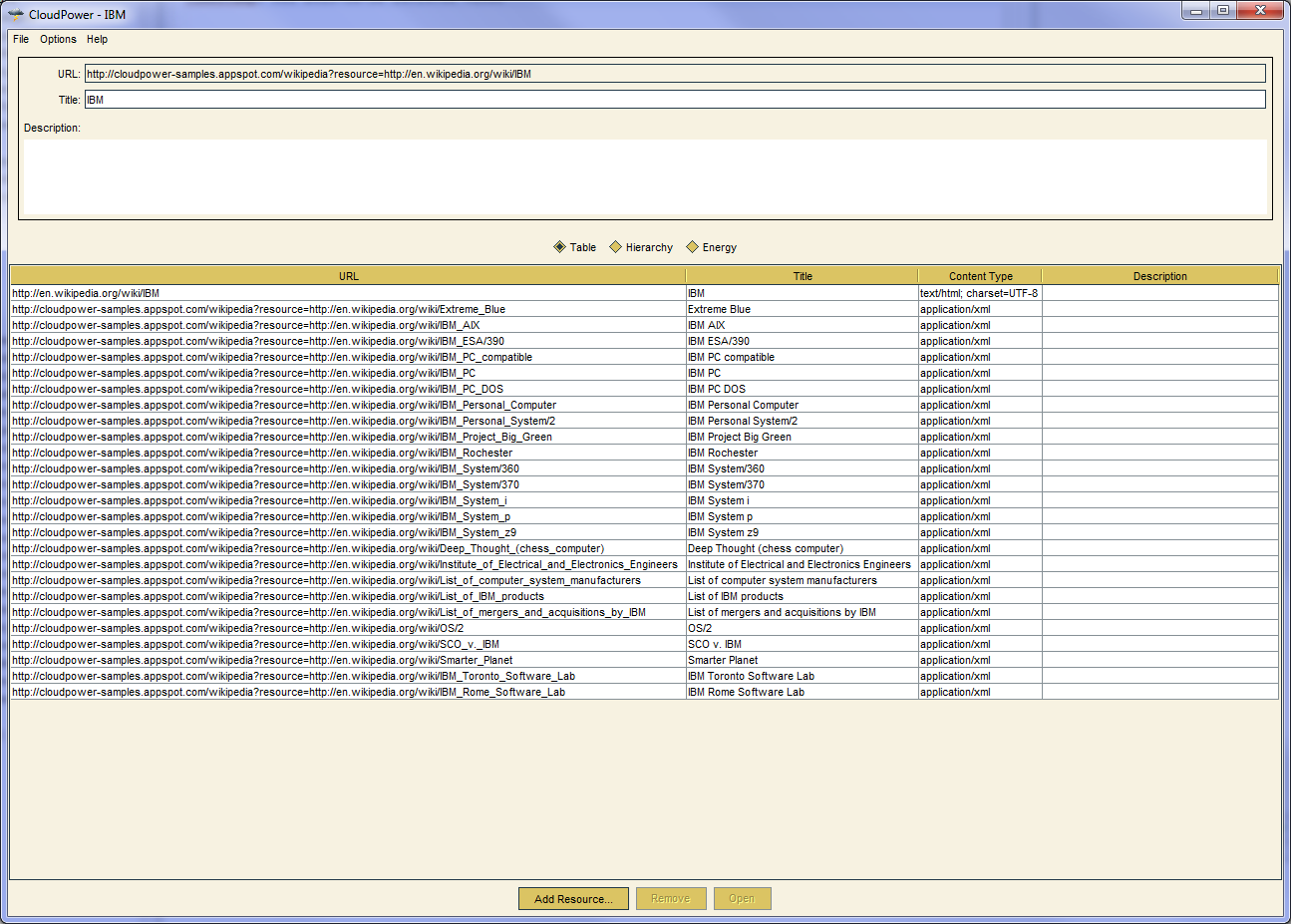Select 'List of mergers and acquisitions by IBM' title
This screenshot has width=1291, height=924.
point(802,612)
